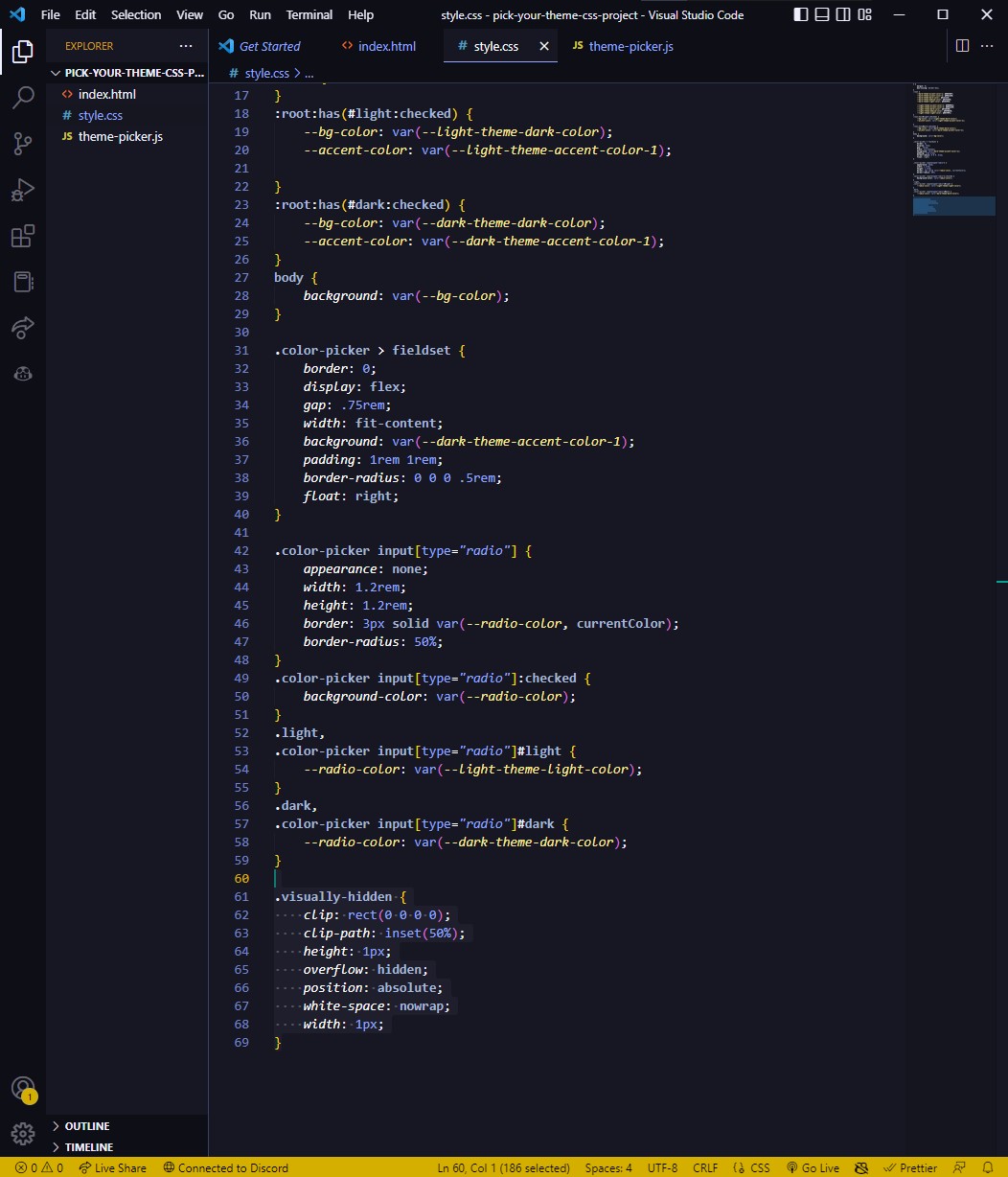Close the style.css tab
Image resolution: width=1008 pixels, height=1177 pixels.
(544, 46)
